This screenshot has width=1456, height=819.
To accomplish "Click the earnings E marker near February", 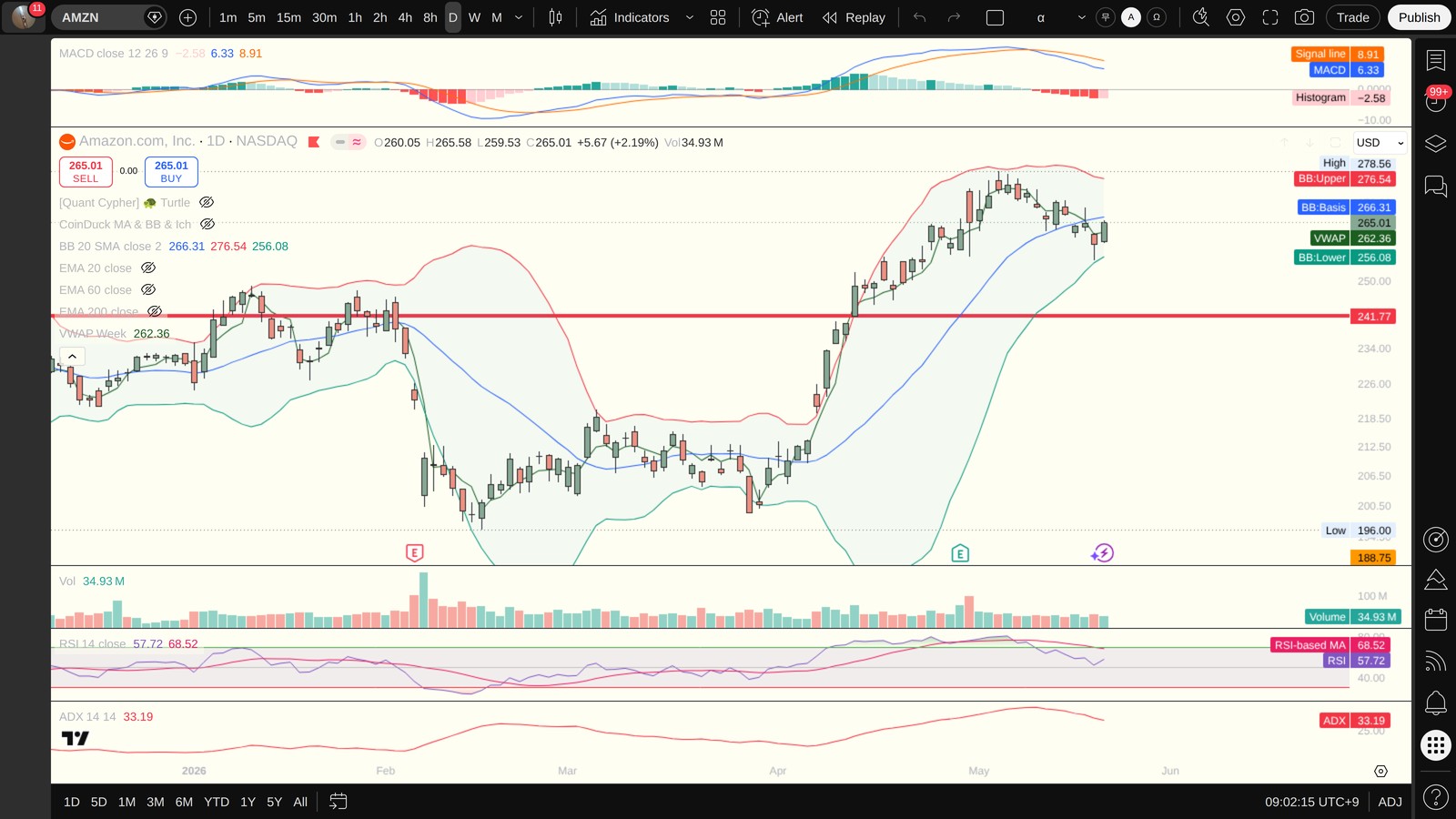I will pos(414,552).
